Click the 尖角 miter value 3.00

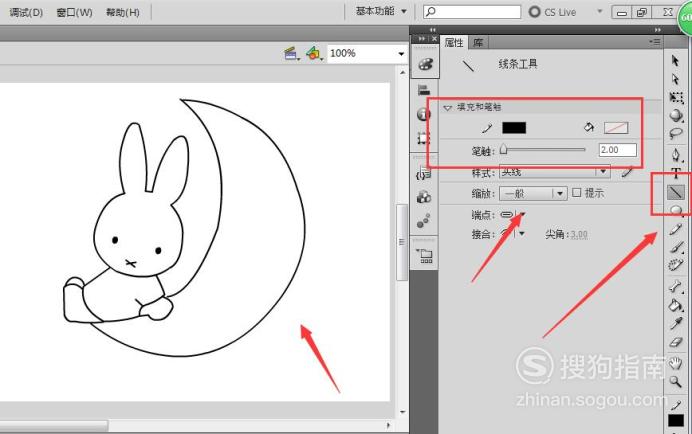[x=579, y=234]
